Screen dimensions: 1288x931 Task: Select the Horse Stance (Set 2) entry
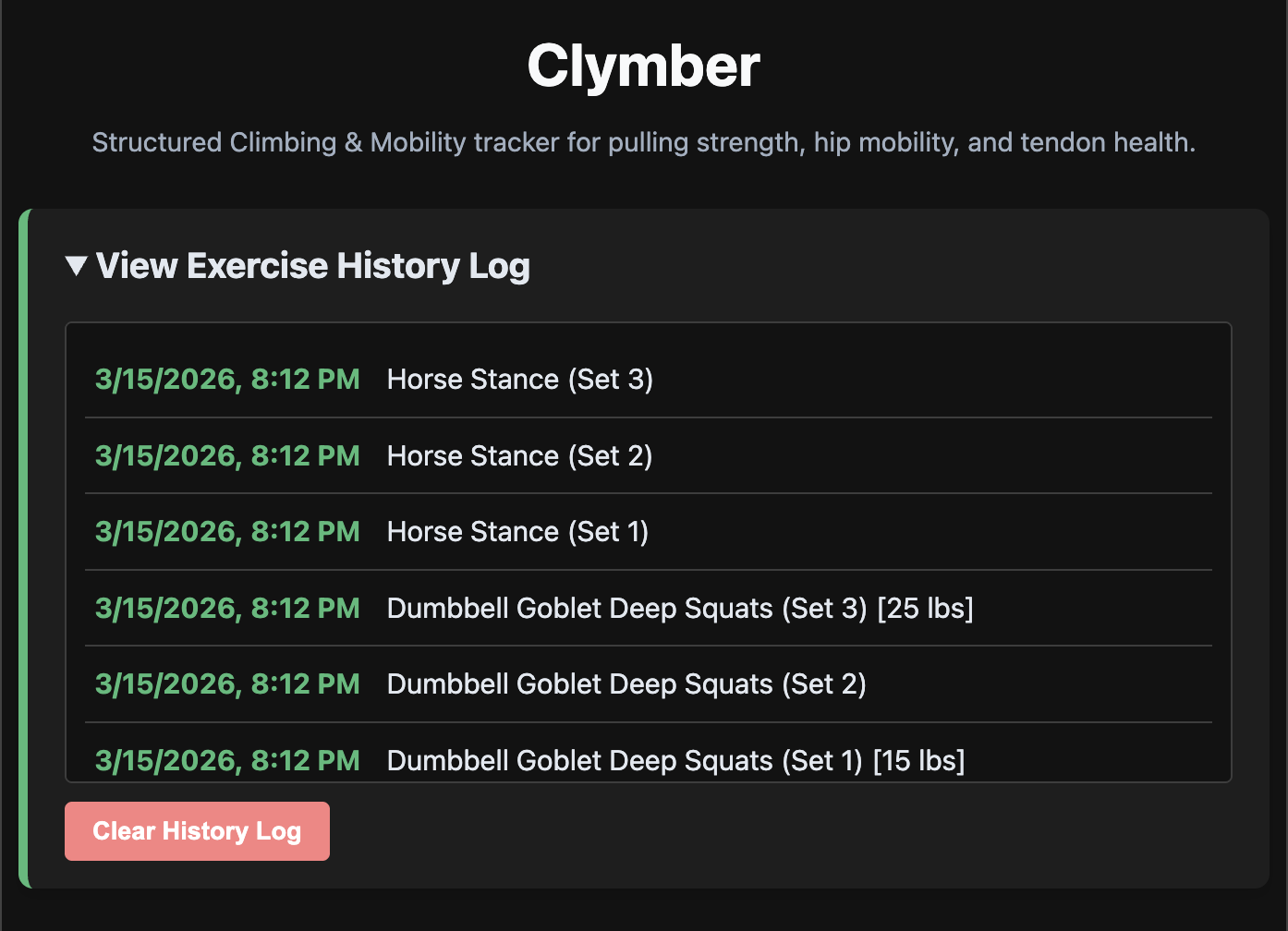pos(519,456)
